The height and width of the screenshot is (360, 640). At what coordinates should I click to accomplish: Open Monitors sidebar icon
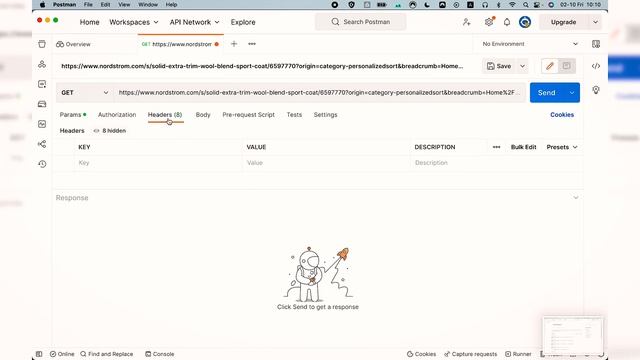42,124
